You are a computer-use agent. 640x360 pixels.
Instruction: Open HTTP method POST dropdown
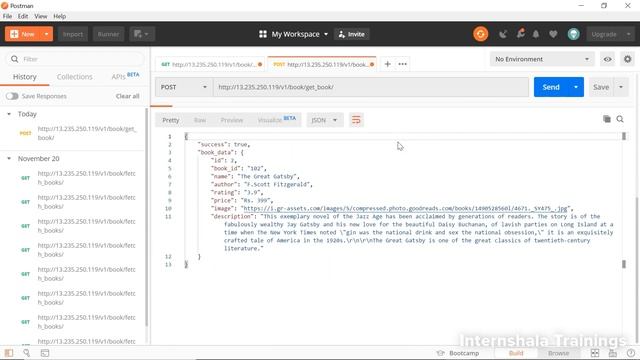(x=184, y=87)
